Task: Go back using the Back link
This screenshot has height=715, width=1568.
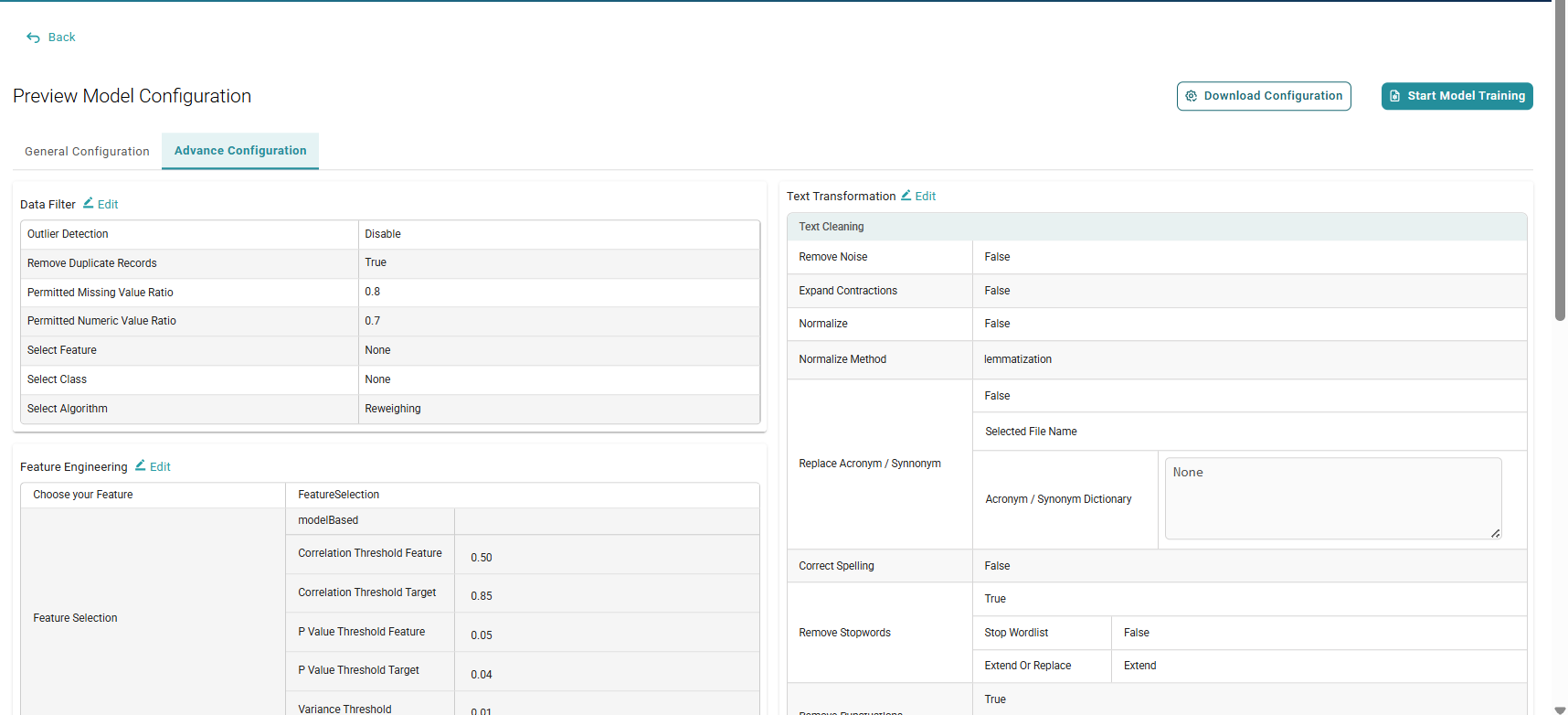Action: 51,37
